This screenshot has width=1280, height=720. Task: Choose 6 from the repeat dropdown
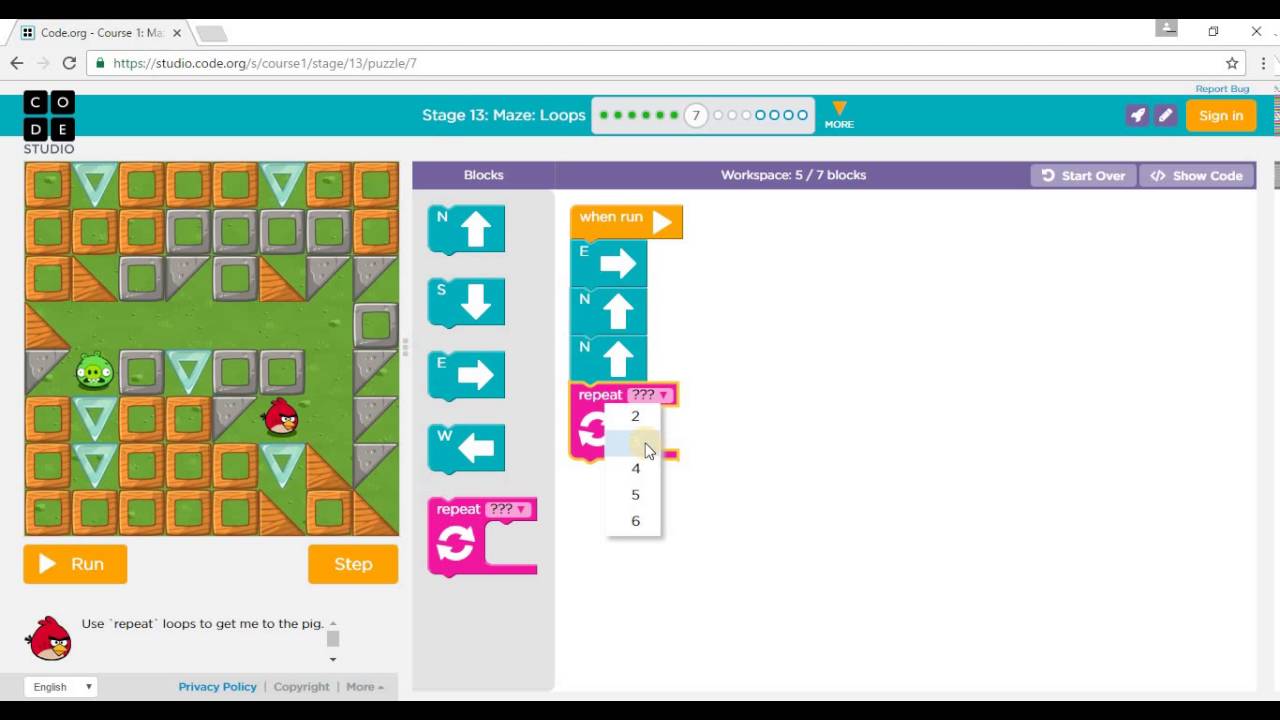click(x=635, y=520)
